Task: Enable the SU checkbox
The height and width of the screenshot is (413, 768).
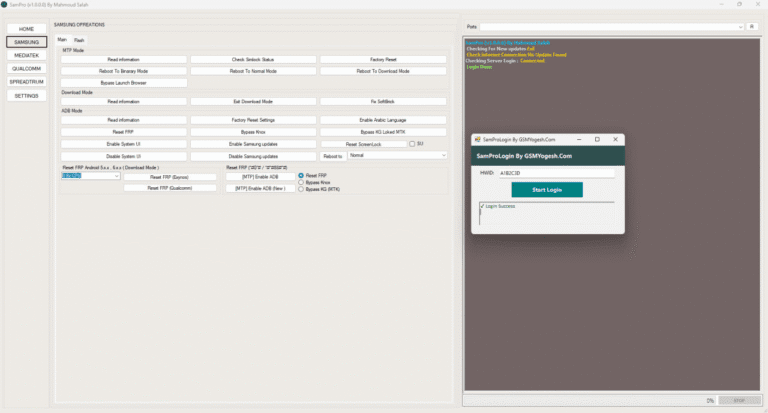Action: [x=413, y=144]
